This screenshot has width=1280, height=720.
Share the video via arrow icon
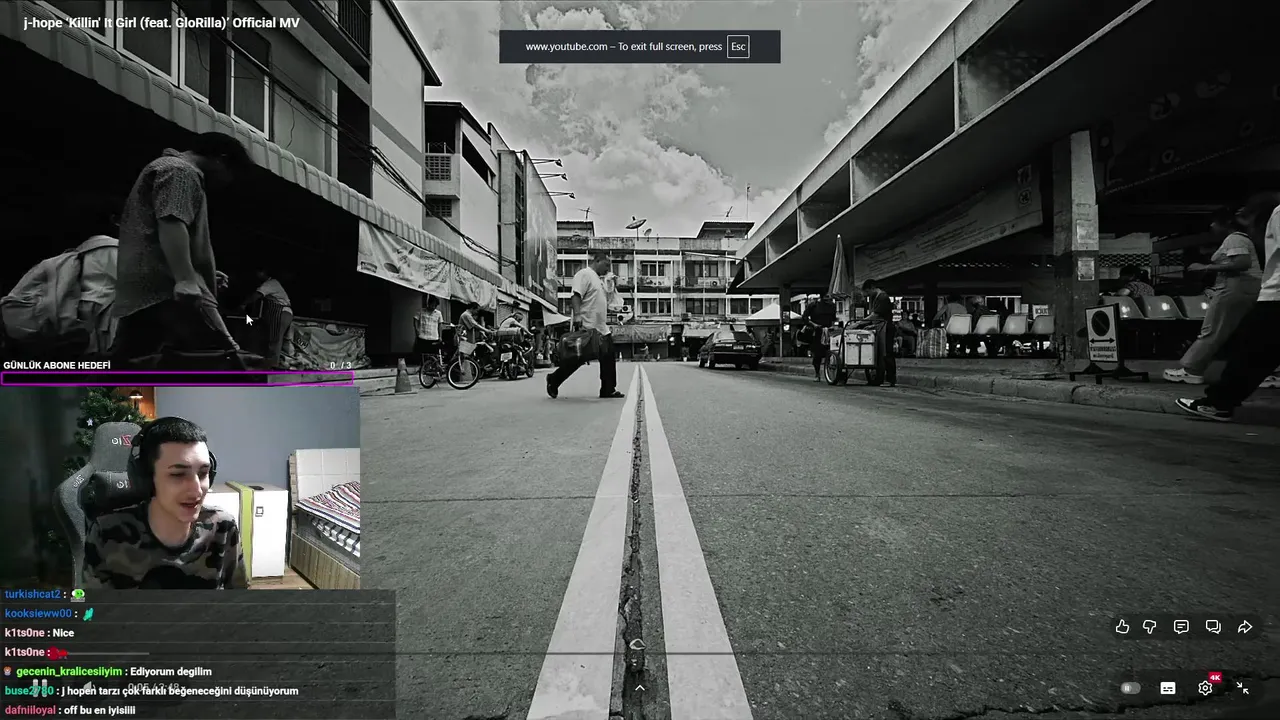tap(1245, 627)
